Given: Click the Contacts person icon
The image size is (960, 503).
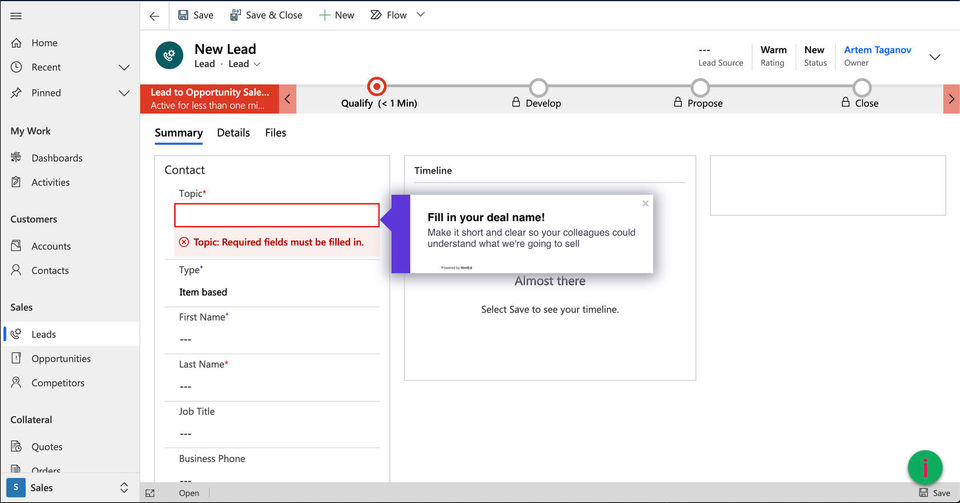Looking at the screenshot, I should pos(17,270).
